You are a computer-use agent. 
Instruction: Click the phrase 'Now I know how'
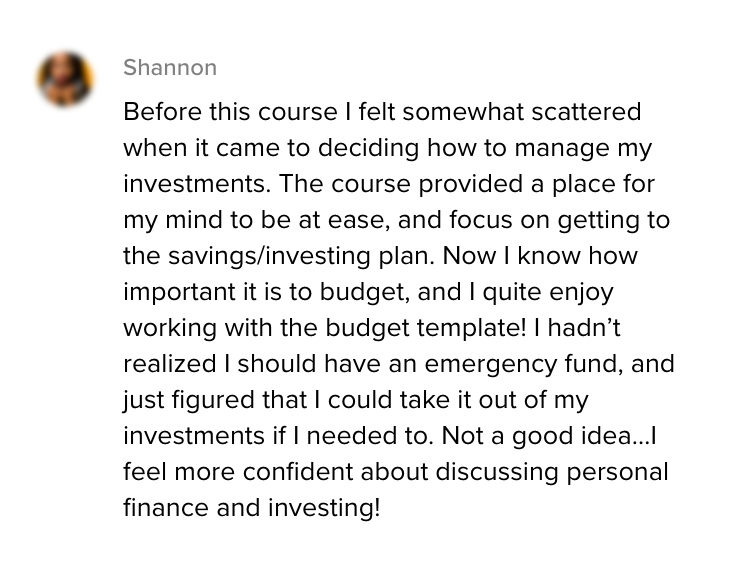(540, 256)
